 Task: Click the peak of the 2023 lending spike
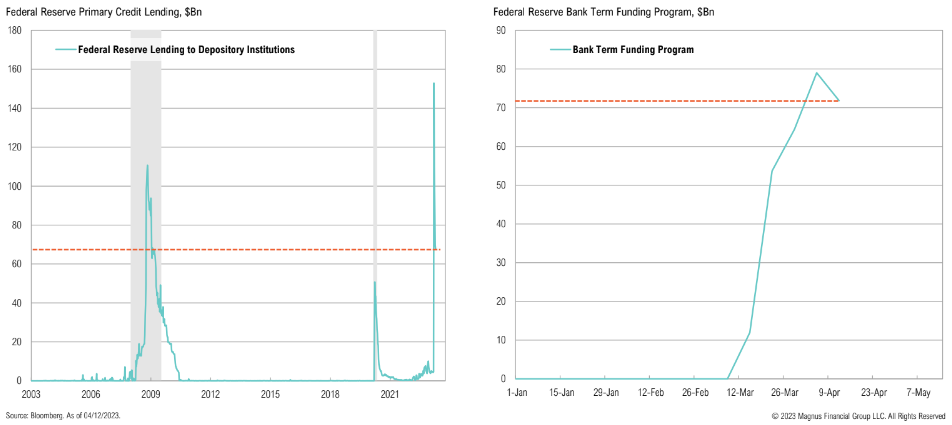click(x=434, y=84)
